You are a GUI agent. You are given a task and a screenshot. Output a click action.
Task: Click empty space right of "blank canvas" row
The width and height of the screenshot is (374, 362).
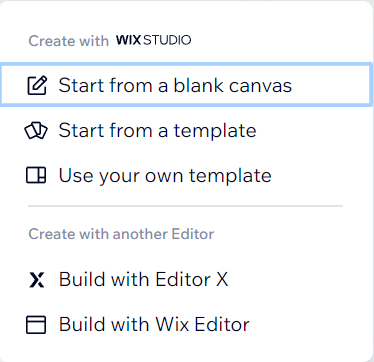click(330, 85)
